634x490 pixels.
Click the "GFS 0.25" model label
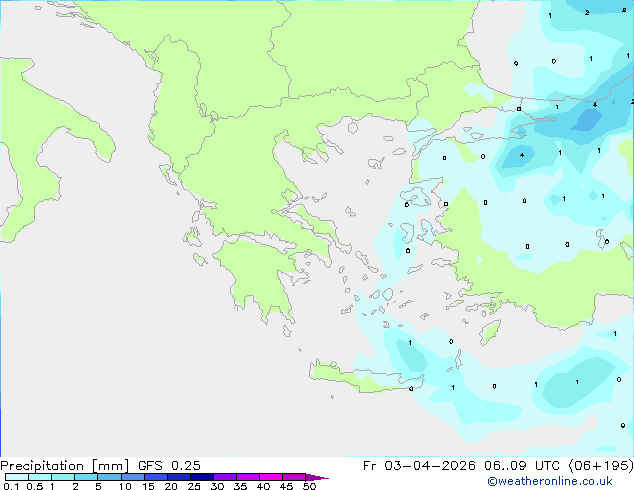click(x=169, y=466)
